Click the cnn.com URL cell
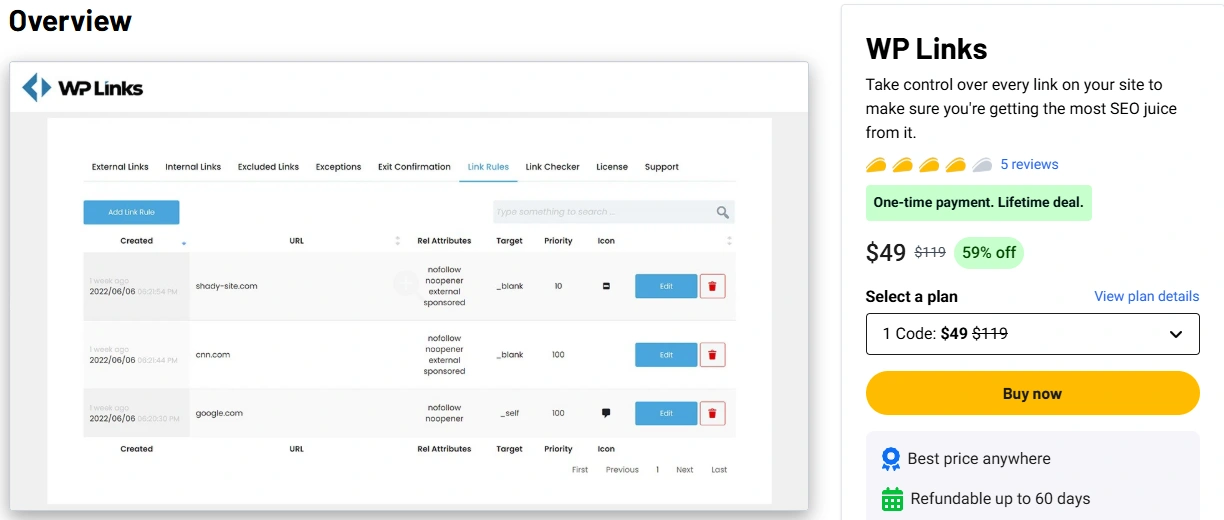The height and width of the screenshot is (520, 1224). point(213,354)
